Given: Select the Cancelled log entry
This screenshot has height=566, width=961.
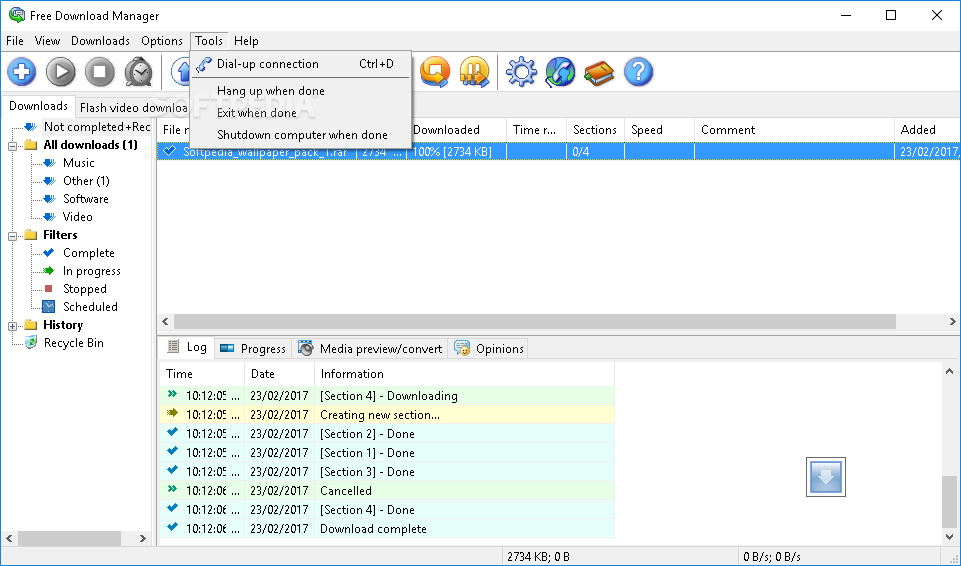Looking at the screenshot, I should click(x=387, y=491).
